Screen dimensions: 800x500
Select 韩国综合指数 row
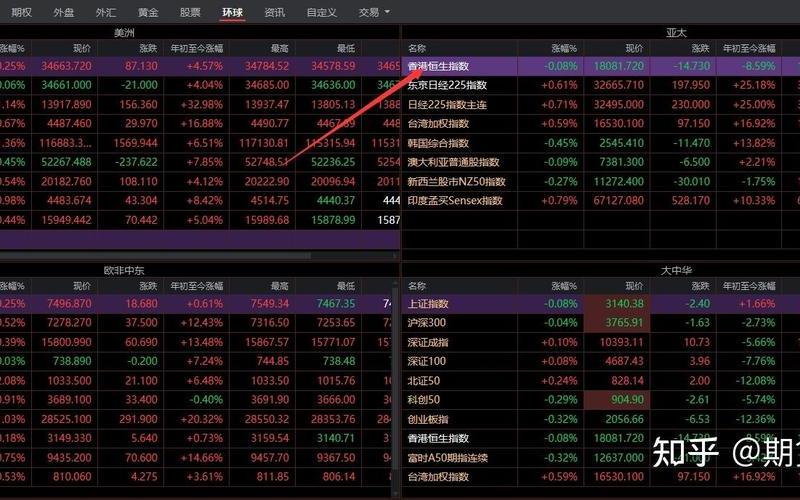point(601,143)
